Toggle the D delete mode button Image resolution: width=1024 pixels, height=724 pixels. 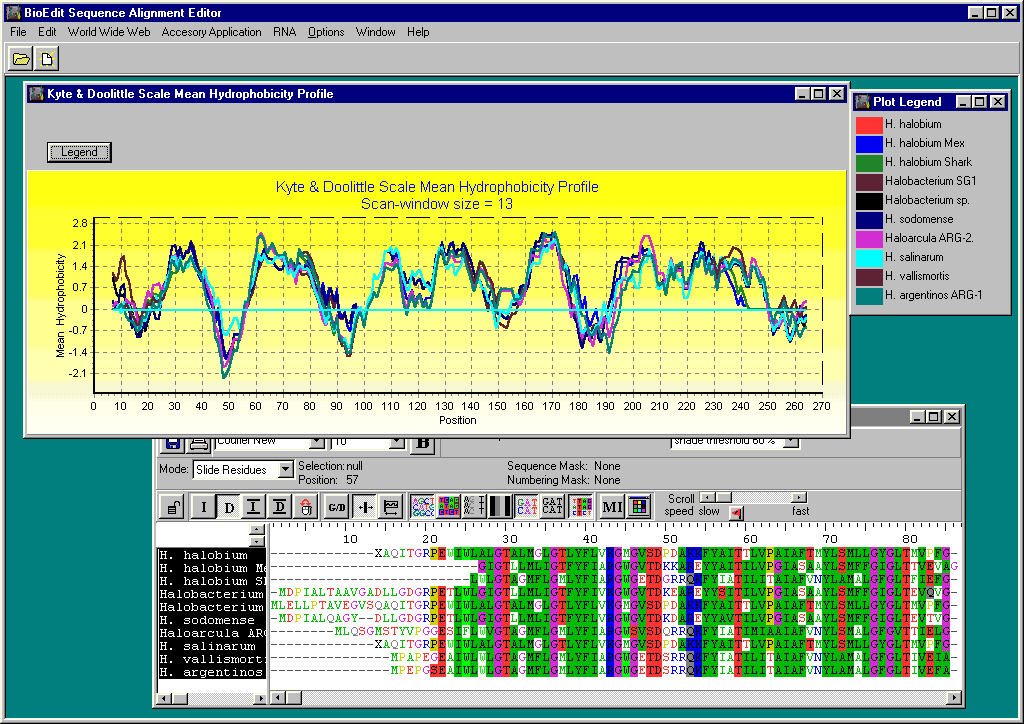[229, 507]
